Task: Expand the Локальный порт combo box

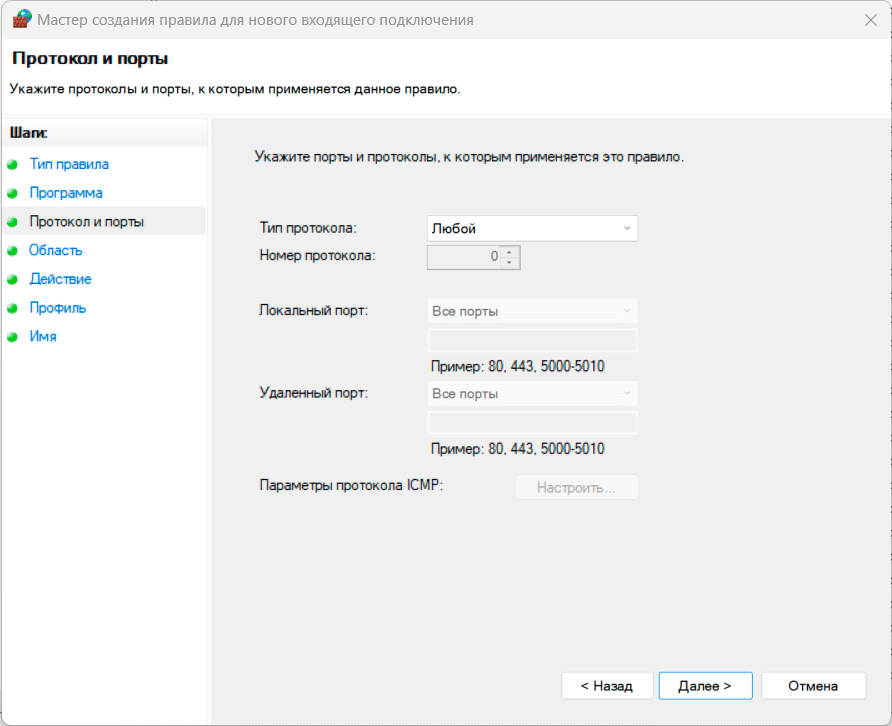Action: 532,311
